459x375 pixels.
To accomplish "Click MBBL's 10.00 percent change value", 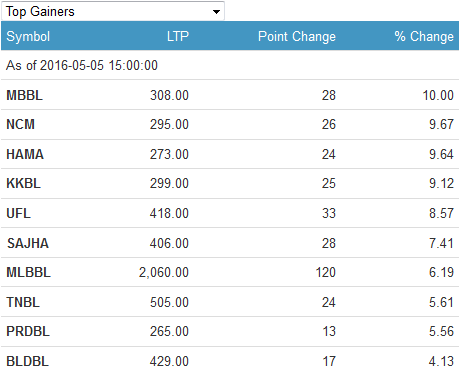I will pos(438,95).
